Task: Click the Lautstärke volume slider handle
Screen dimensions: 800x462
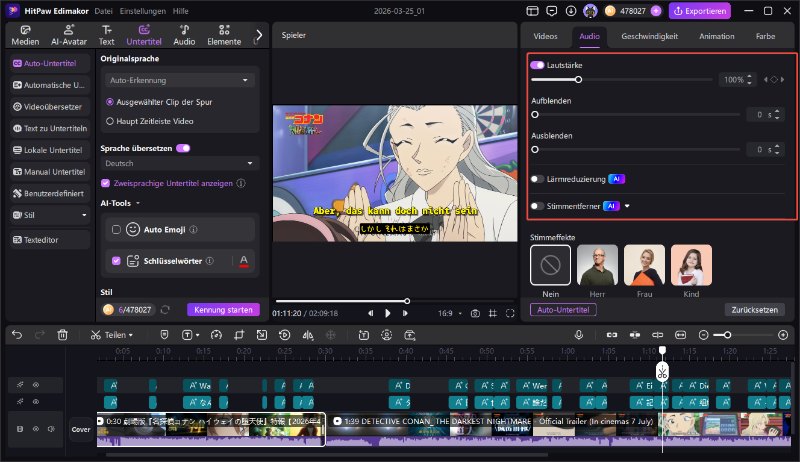Action: click(x=578, y=80)
